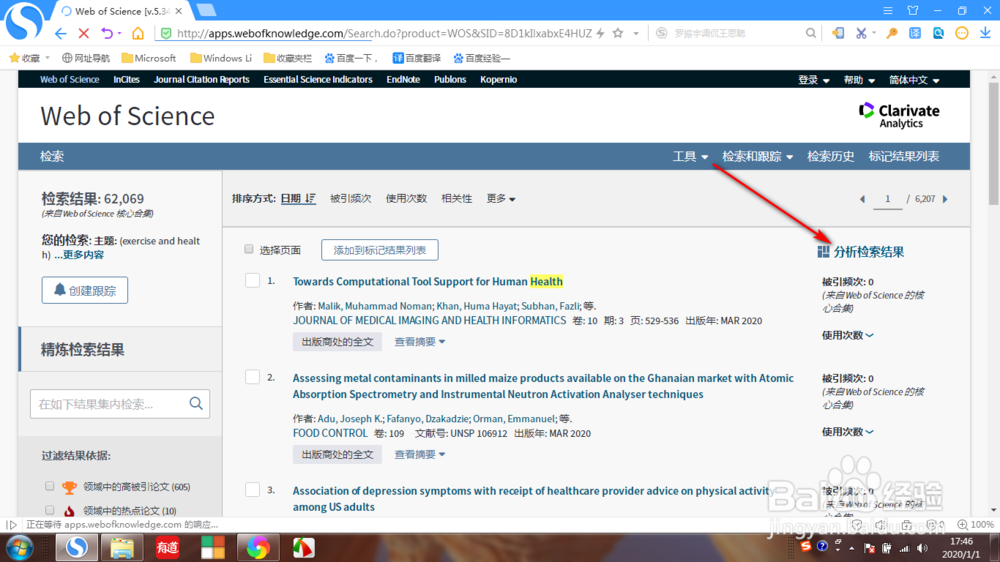Expand 使用次数 under result 1
Image resolution: width=1000 pixels, height=562 pixels.
point(848,335)
